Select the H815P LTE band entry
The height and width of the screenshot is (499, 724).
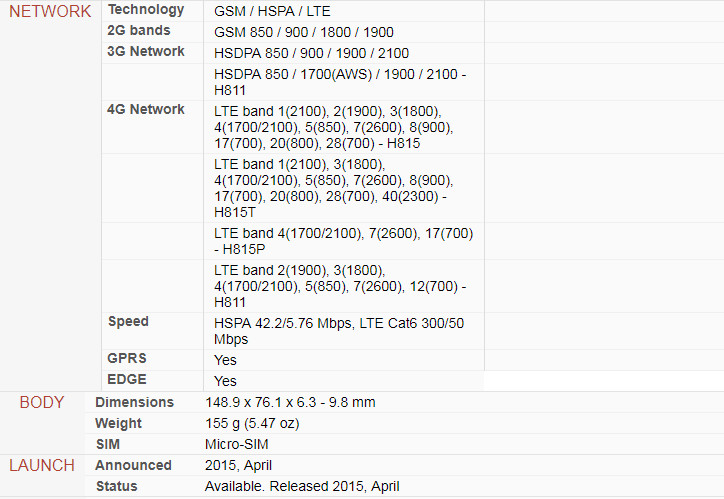tap(344, 241)
